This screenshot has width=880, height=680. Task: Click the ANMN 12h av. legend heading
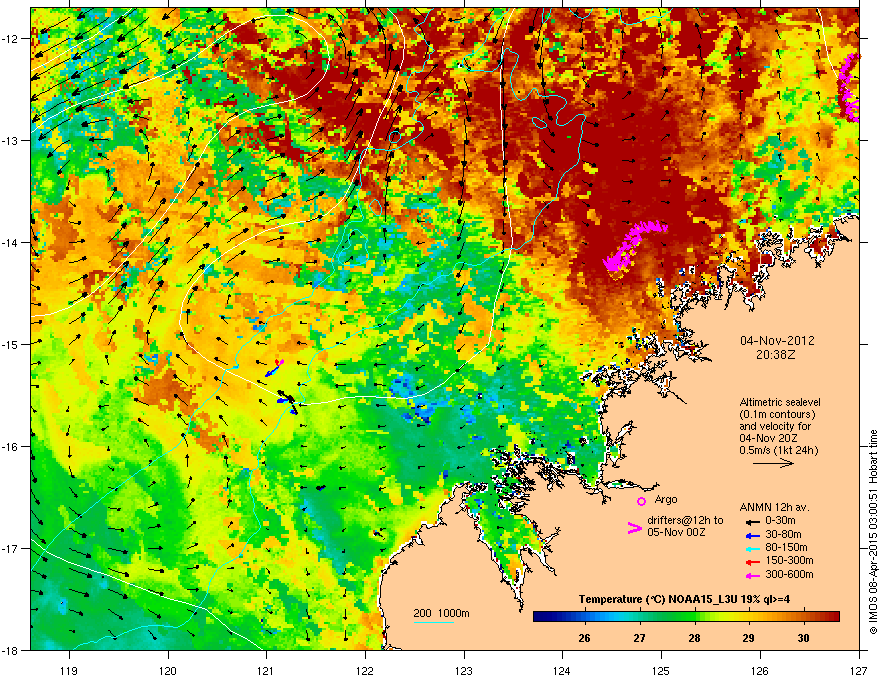[x=774, y=507]
